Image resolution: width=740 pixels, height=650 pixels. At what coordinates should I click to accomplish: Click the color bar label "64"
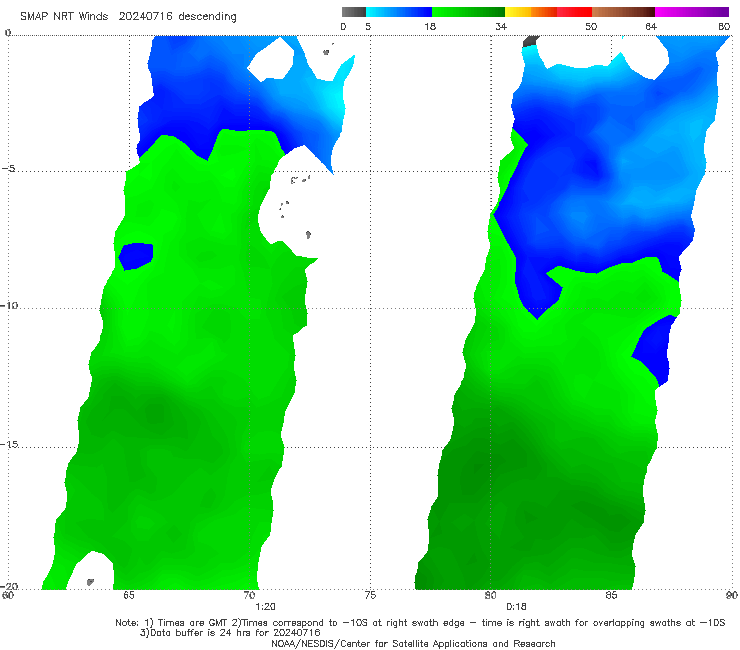(x=651, y=27)
